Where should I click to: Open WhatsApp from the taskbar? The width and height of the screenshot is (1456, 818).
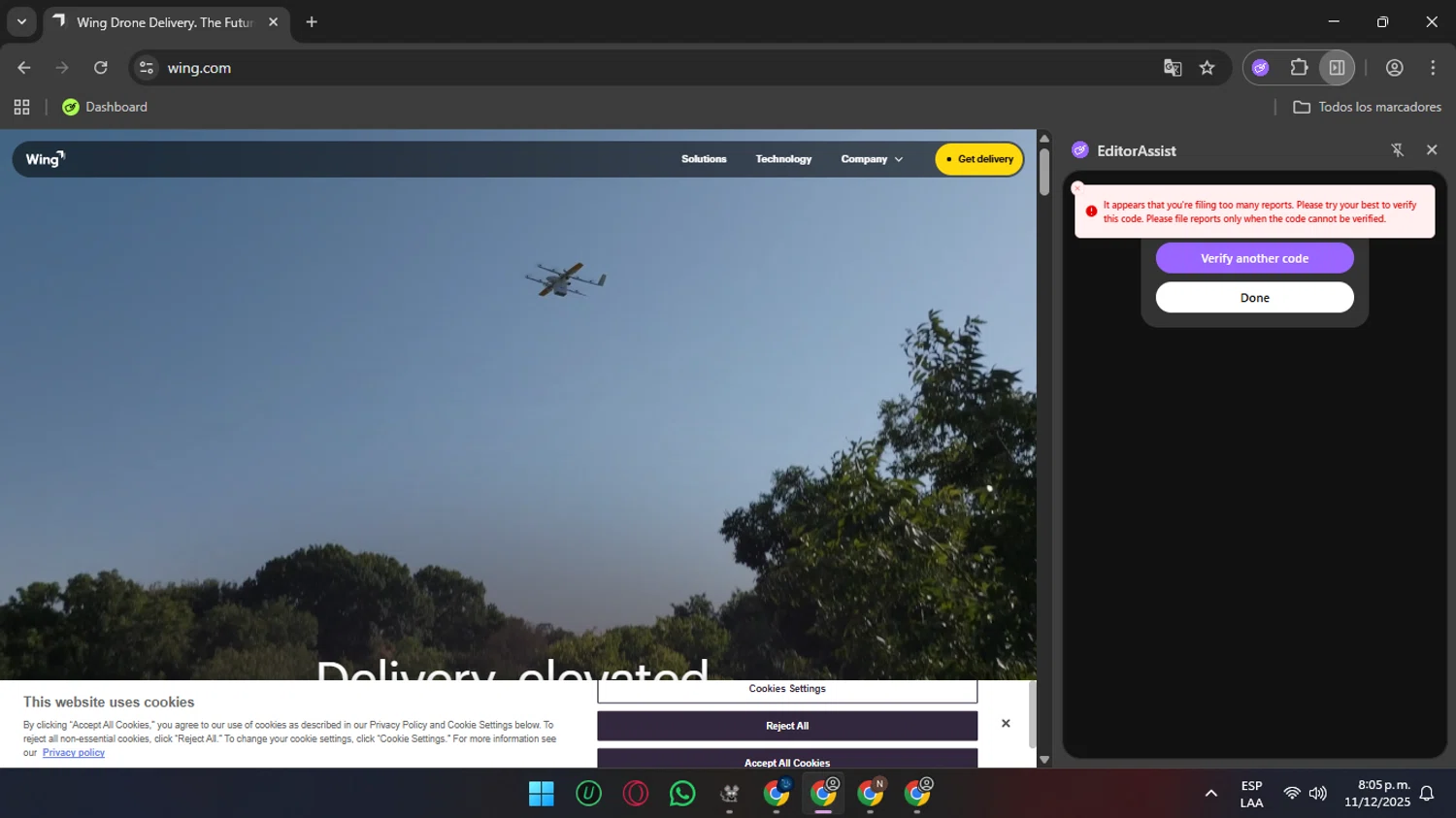682,794
